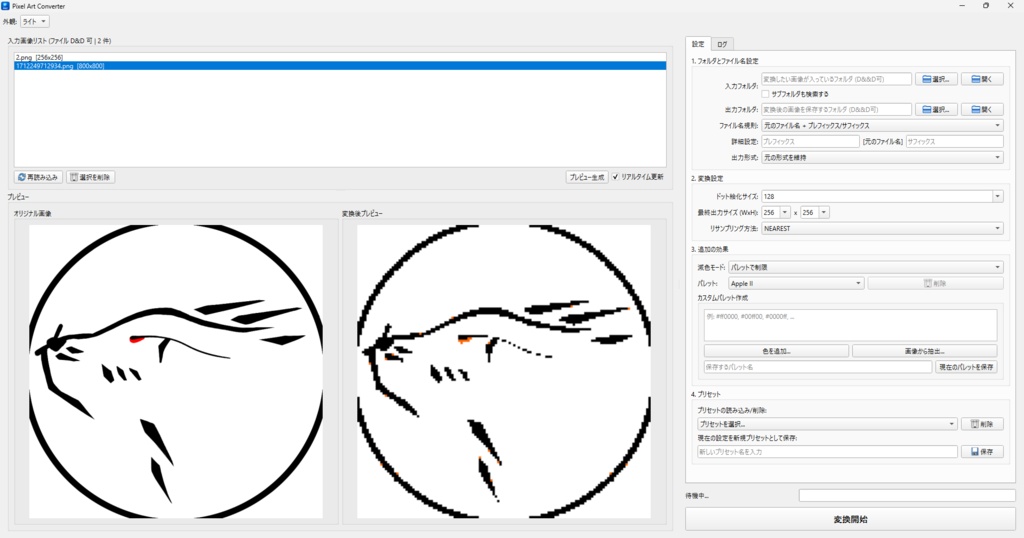Select 1712249712934.png [800x800] list row
Viewport: 1024px width, 538px height.
coord(340,66)
